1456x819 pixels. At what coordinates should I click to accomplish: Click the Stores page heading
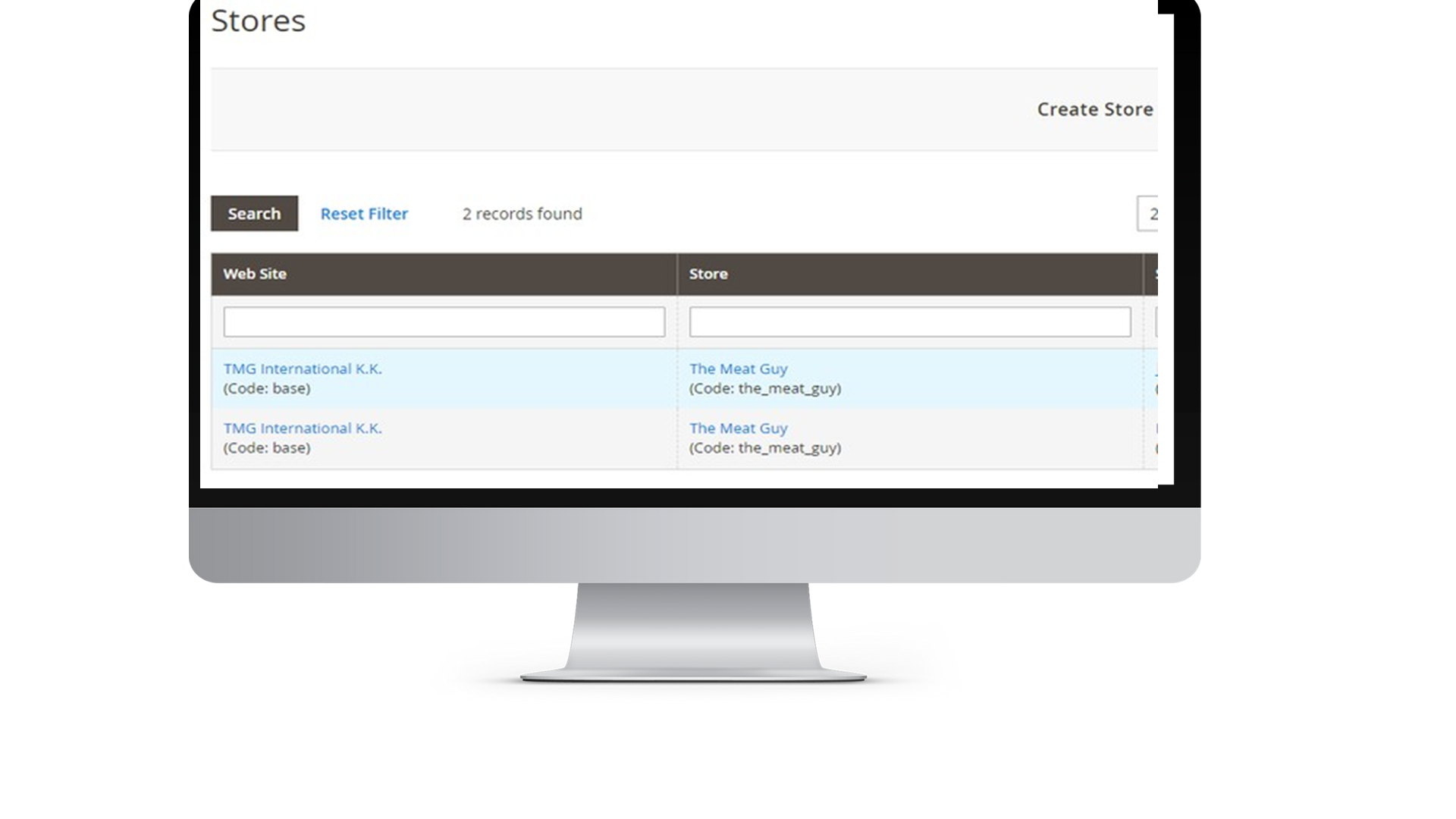point(258,20)
